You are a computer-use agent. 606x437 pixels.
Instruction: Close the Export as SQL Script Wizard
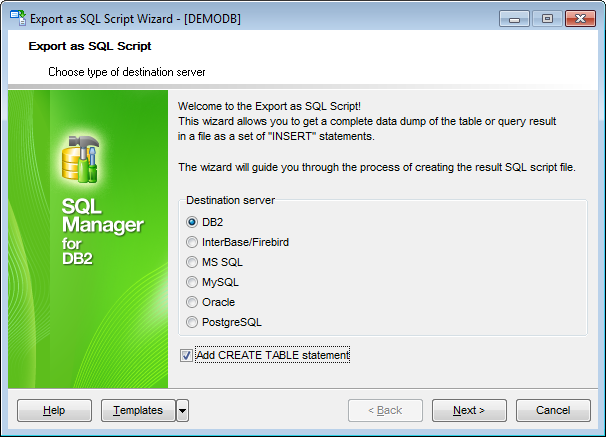coord(580,19)
